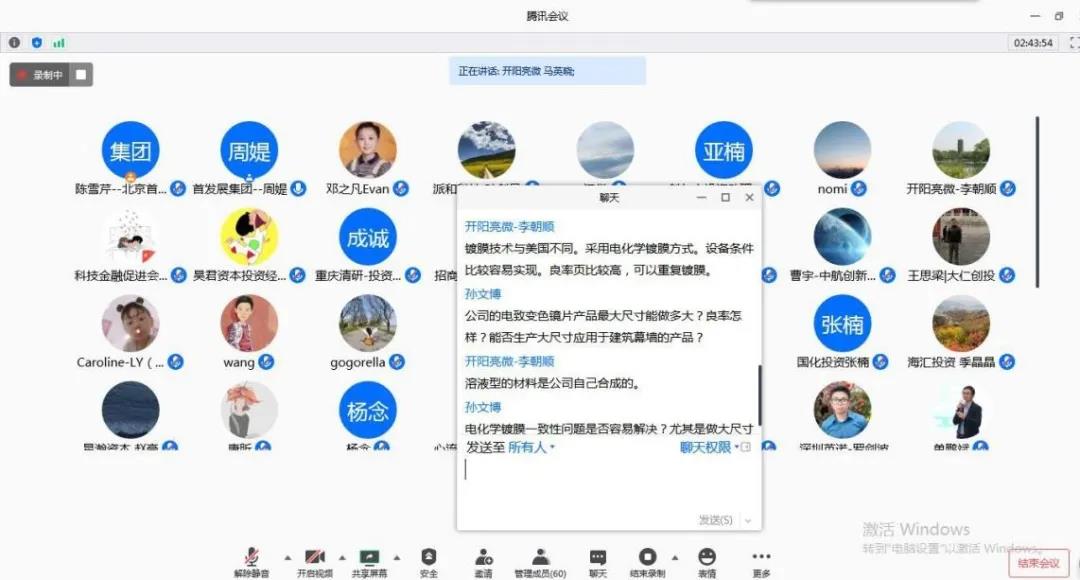Click the 科技金融促进会... participant name
Viewport: 1080px width, 580px height.
coord(121,276)
